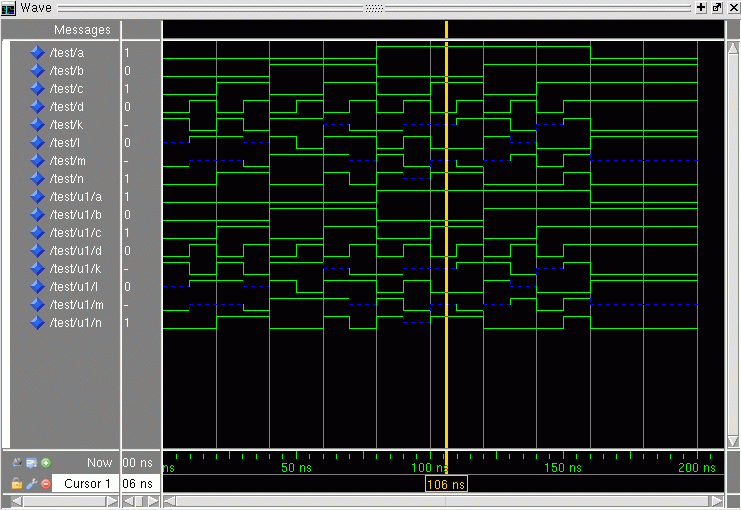Click the Wave window icon in title bar

pos(8,9)
